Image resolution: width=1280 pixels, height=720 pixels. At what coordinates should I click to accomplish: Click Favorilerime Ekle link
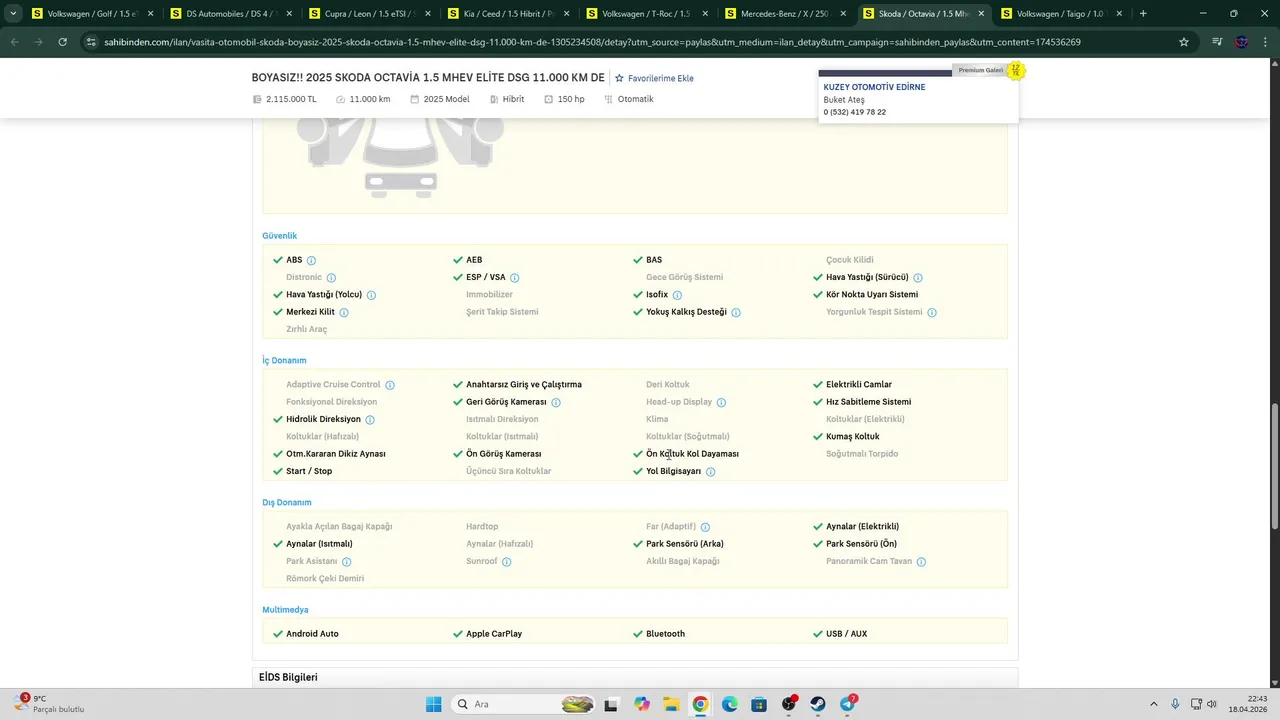tap(660, 78)
